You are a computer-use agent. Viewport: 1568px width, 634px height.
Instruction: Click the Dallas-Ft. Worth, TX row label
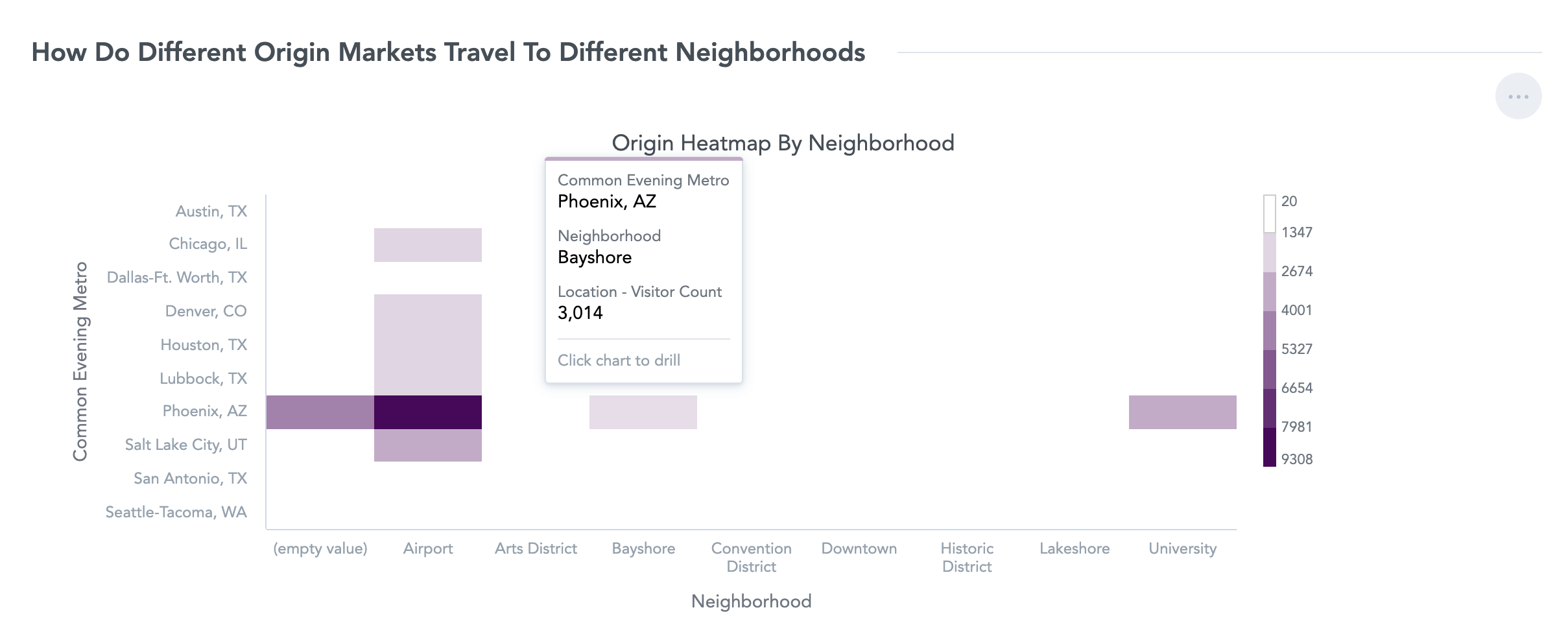point(177,277)
